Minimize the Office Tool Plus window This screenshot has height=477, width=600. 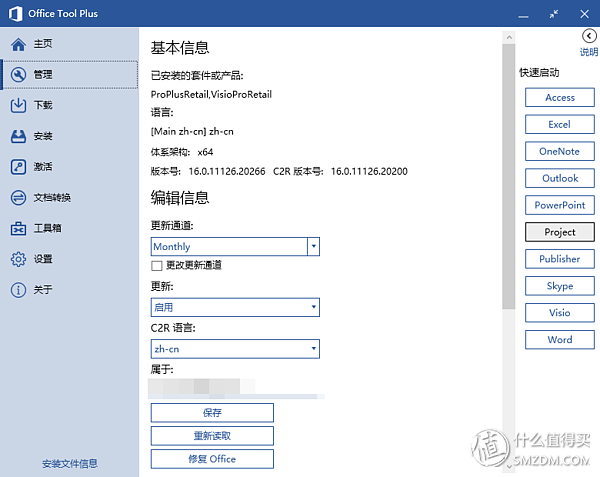[x=523, y=16]
